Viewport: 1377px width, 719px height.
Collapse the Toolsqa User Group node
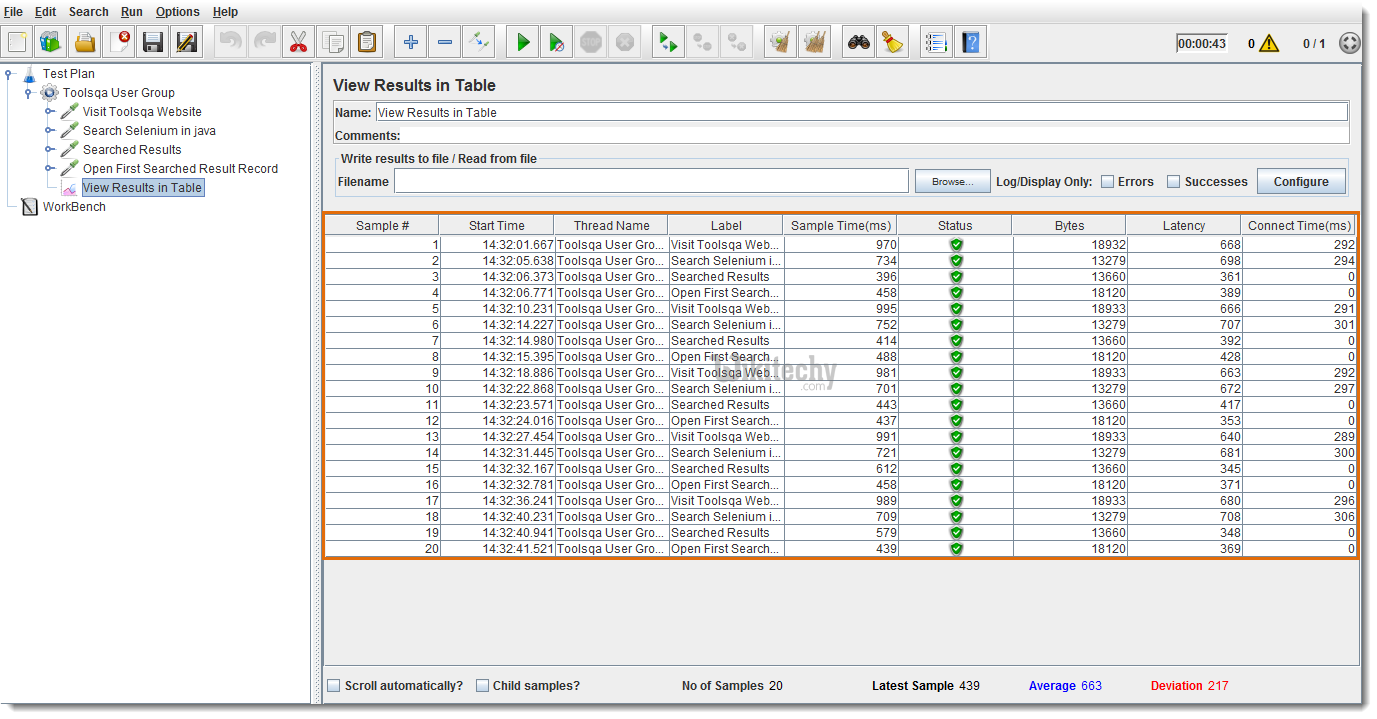click(29, 92)
